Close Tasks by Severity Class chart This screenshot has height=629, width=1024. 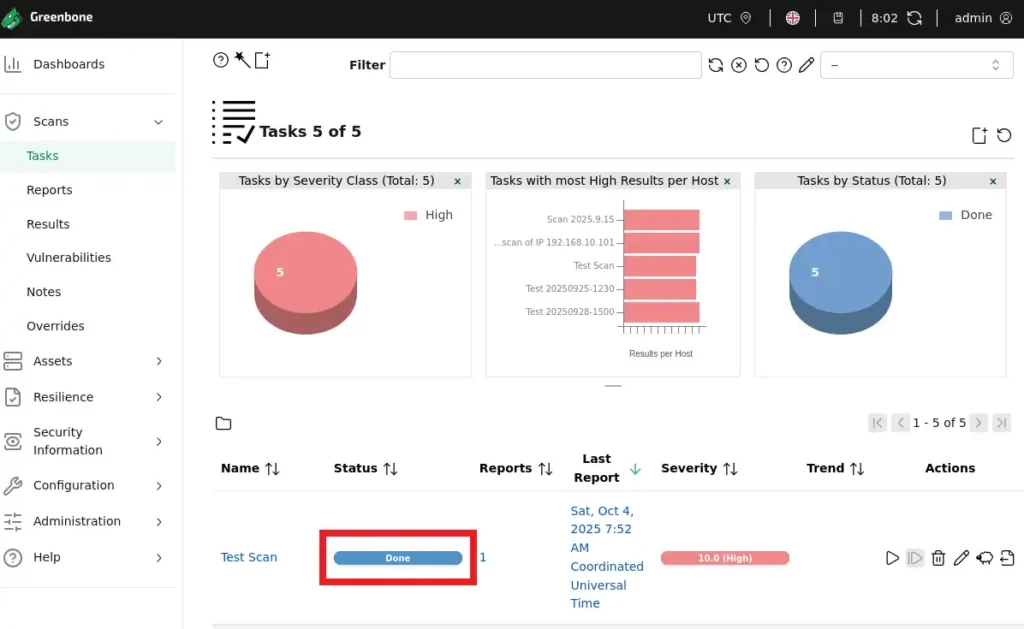(458, 182)
